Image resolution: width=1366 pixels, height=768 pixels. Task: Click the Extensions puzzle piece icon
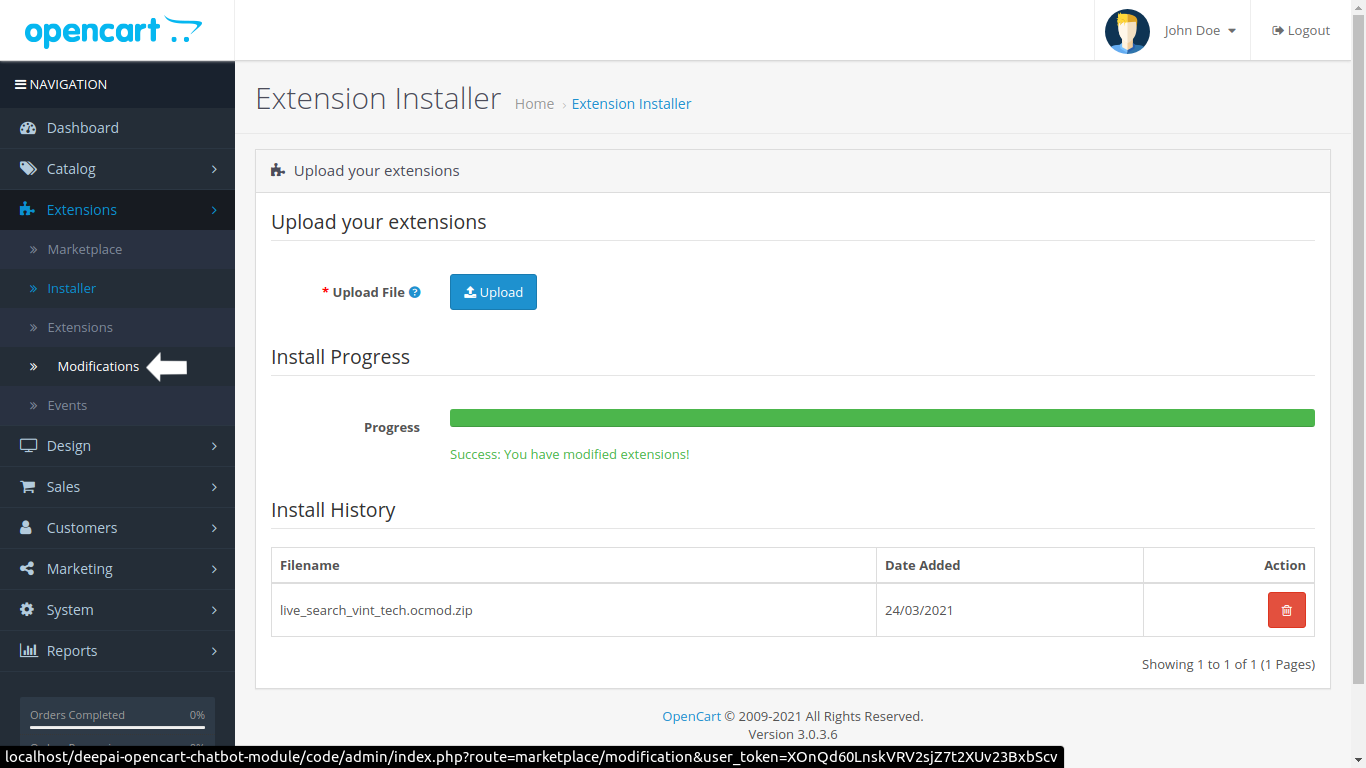coord(28,210)
